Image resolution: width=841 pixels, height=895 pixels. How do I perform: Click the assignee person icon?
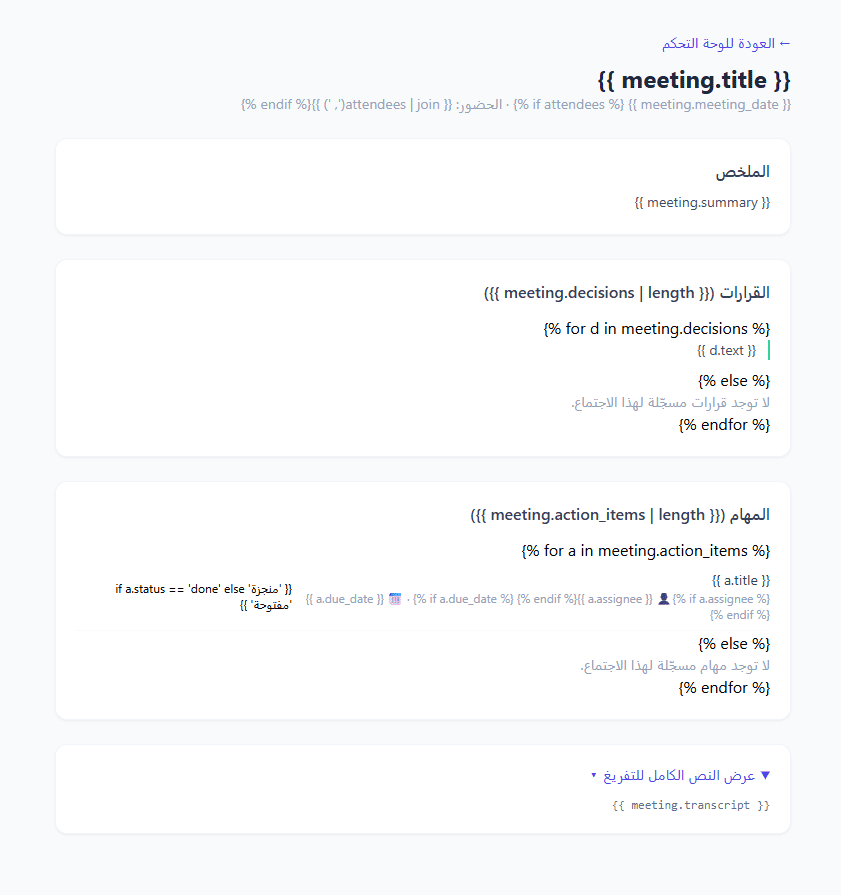pyautogui.click(x=663, y=599)
